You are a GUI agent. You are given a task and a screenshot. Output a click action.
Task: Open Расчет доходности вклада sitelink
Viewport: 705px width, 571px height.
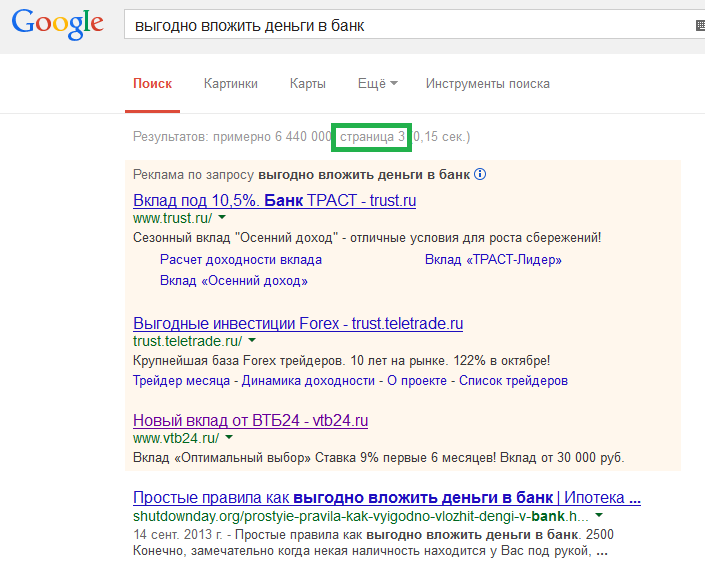pyautogui.click(x=241, y=259)
